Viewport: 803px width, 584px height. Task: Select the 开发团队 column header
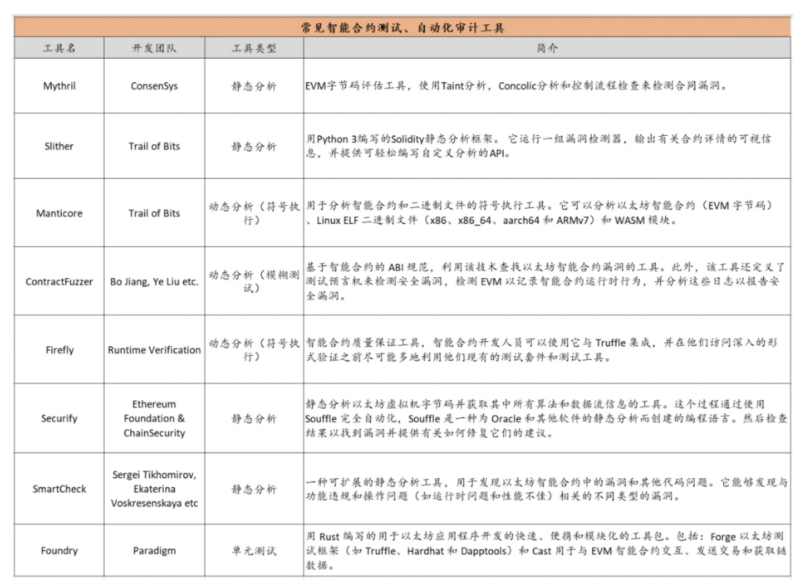[154, 48]
